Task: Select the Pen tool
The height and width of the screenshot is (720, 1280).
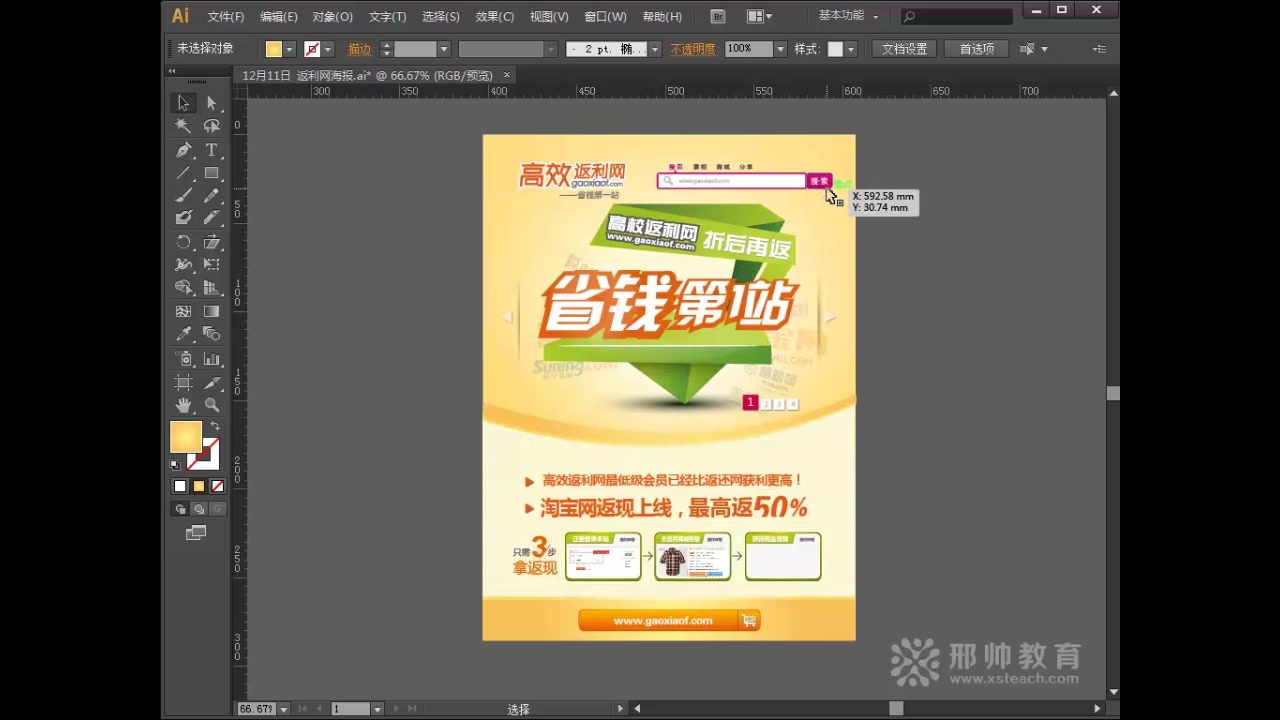Action: [183, 150]
